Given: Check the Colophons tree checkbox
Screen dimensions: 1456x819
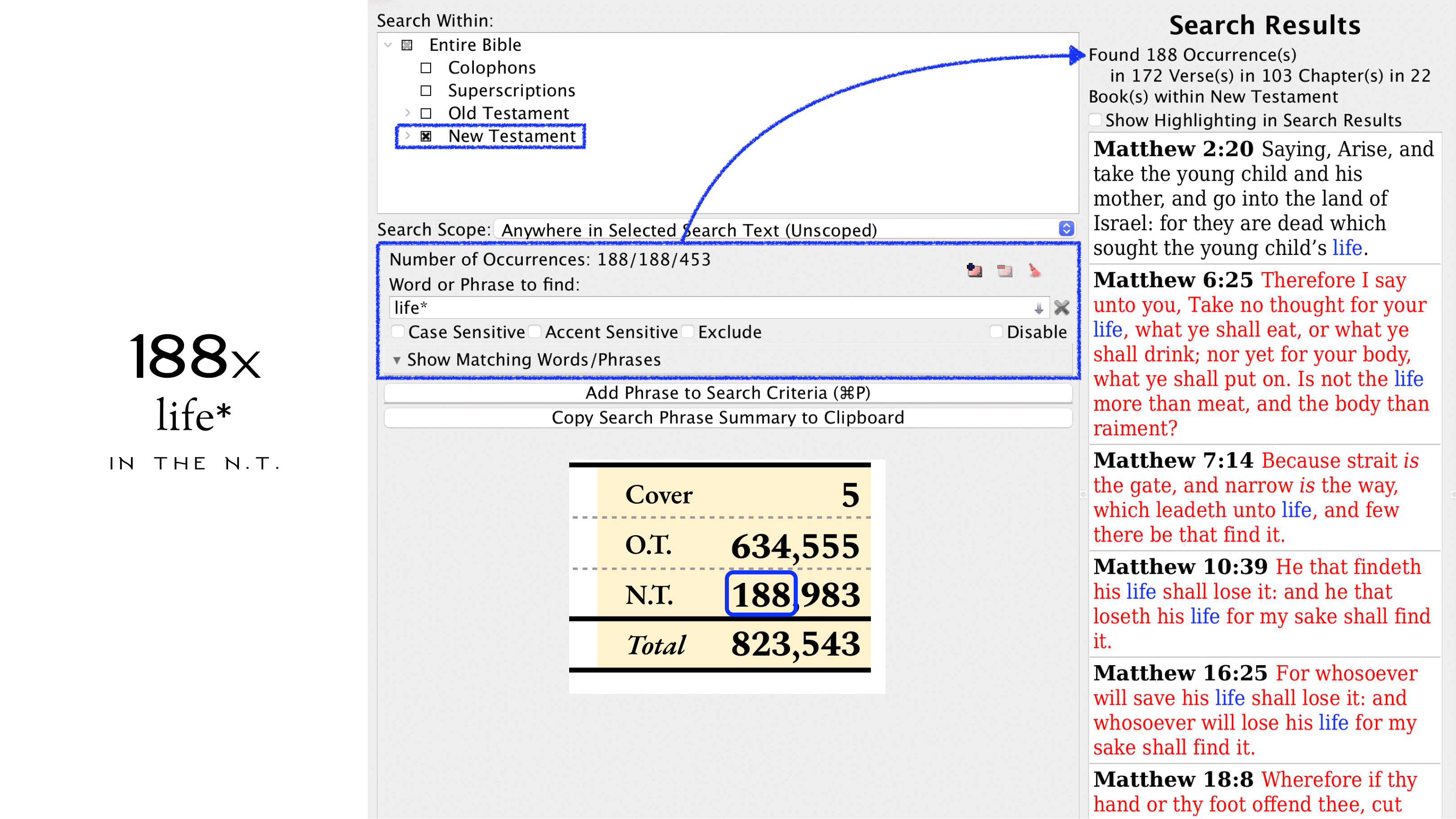Looking at the screenshot, I should click(426, 68).
